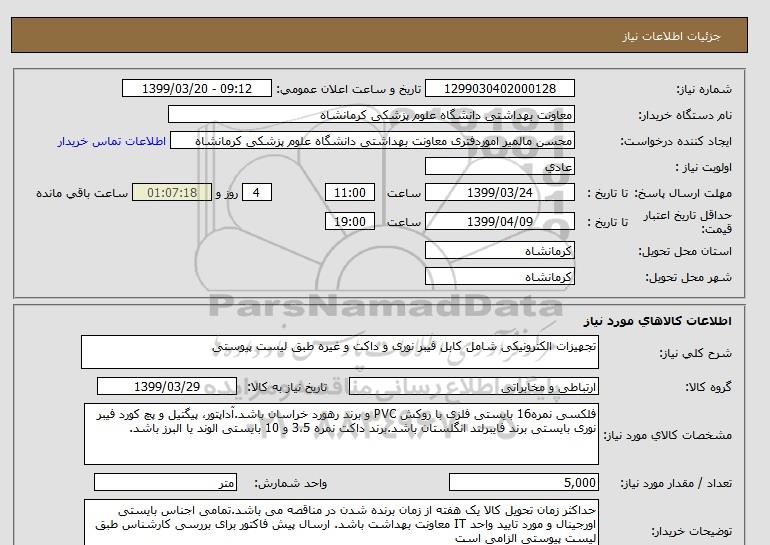Click the validity hour field 19:00
Viewport: 770px width, 545px height.
[x=350, y=221]
